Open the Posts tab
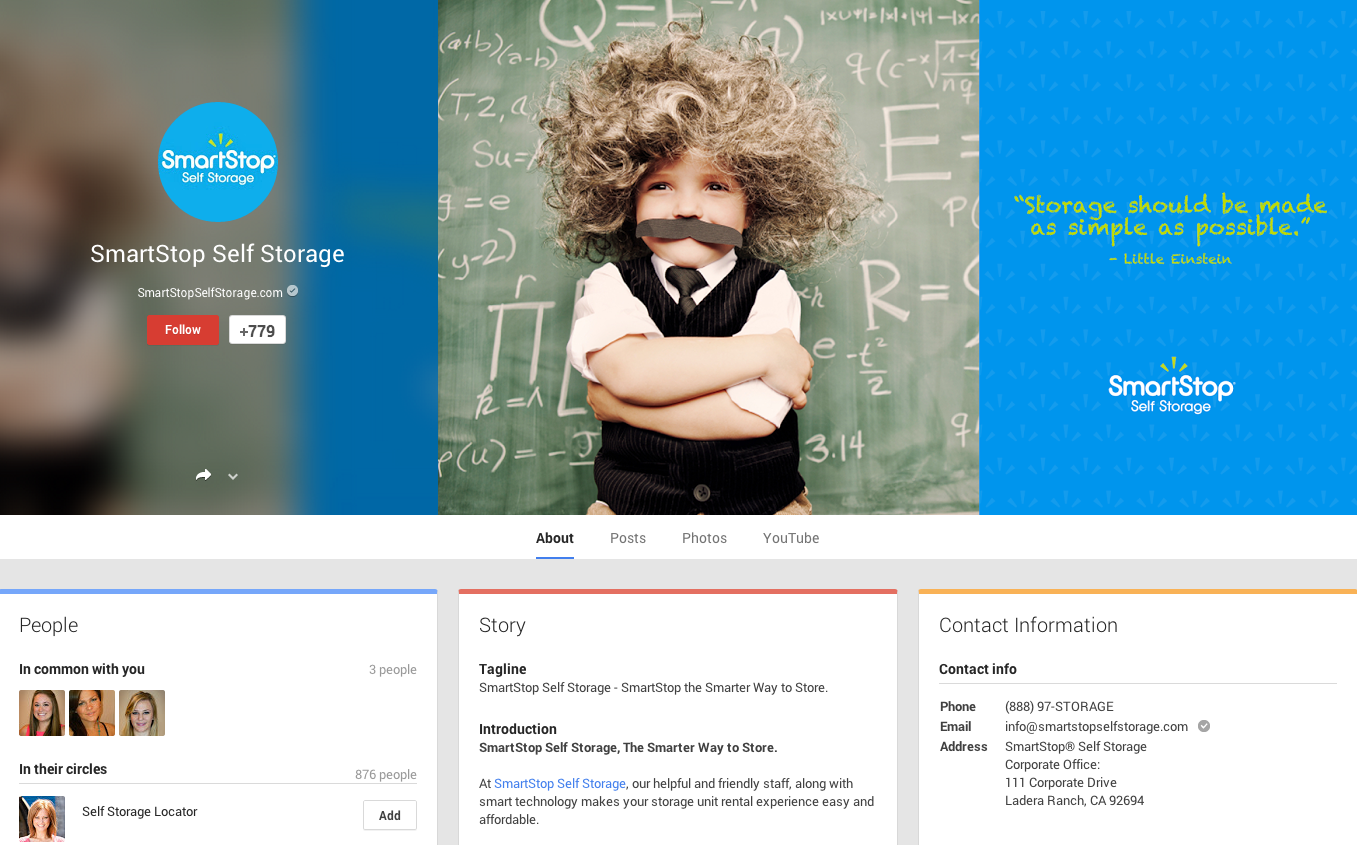The height and width of the screenshot is (845, 1357). [x=628, y=538]
